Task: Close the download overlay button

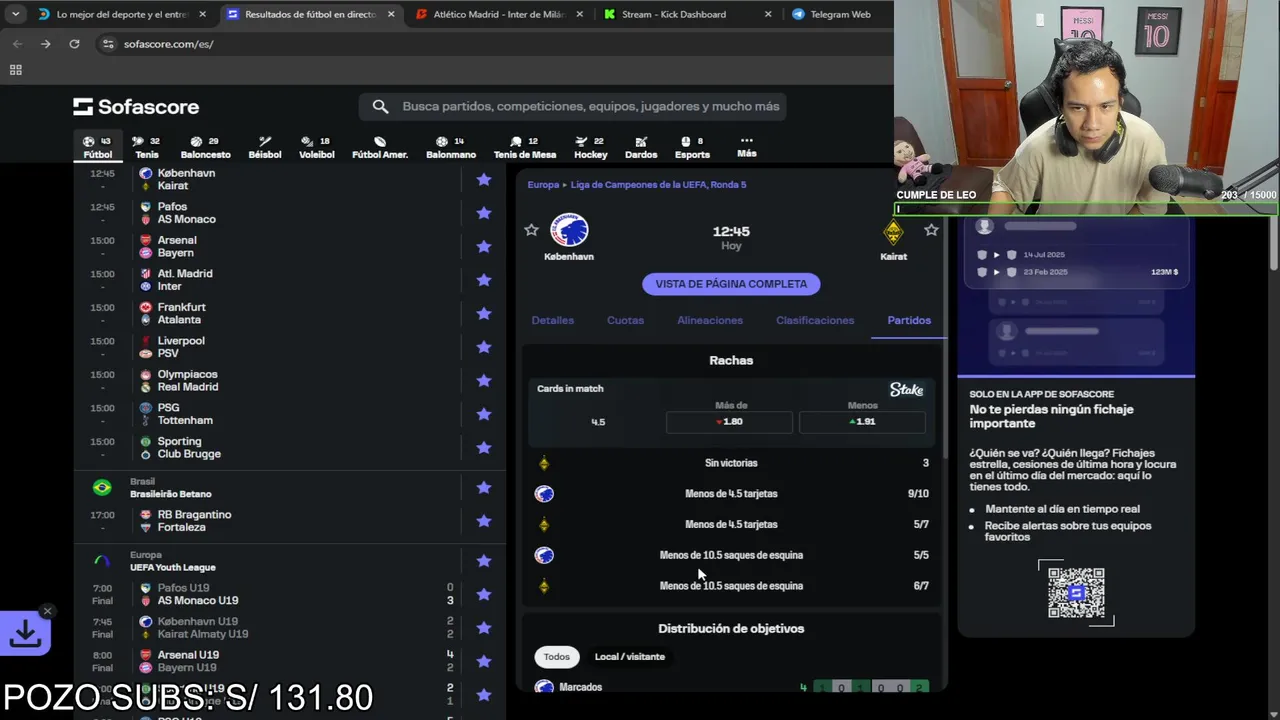Action: click(x=47, y=611)
